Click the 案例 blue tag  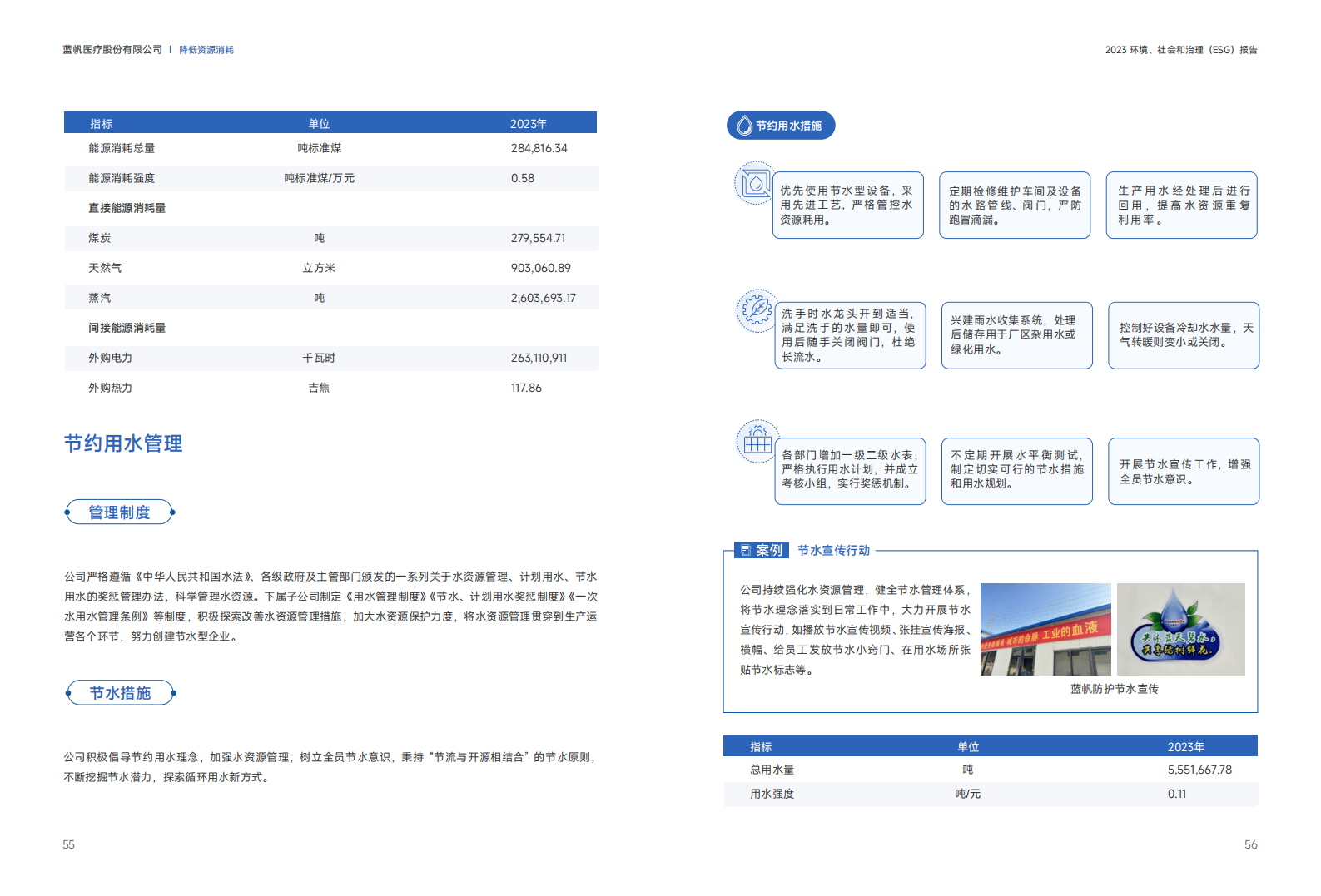761,550
